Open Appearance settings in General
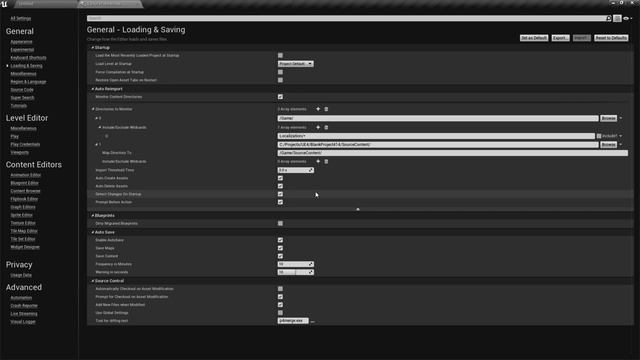Viewport: 640px width, 360px height. (21, 42)
